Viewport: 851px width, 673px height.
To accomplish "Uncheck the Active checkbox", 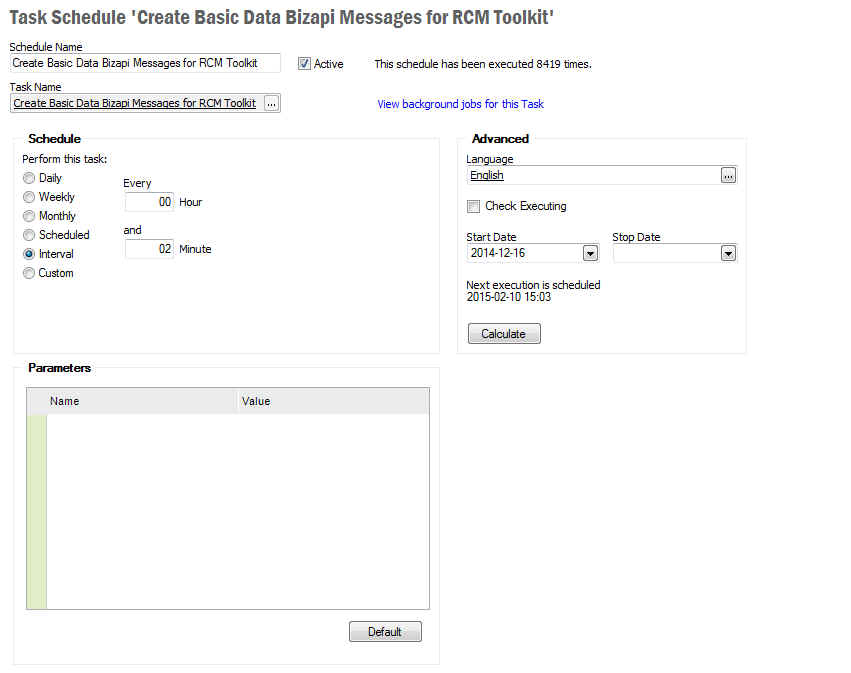I will pos(305,63).
